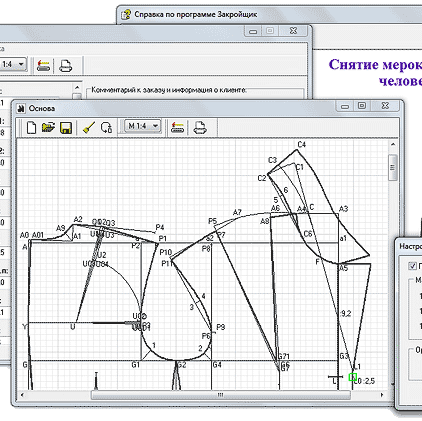Click the vertical scrollbar thumb of the drawing
This screenshot has height=421, width=422.
(393, 168)
